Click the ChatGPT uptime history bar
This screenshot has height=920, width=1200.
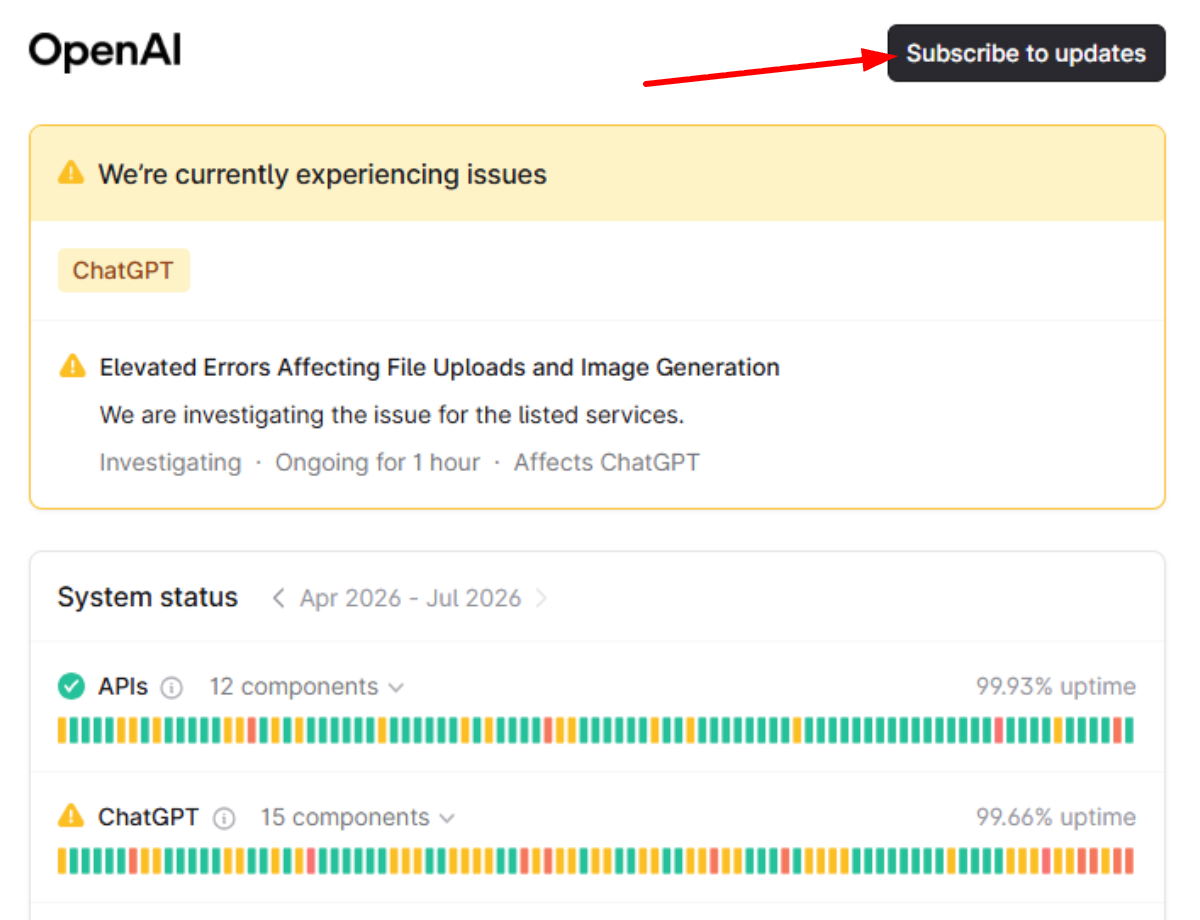point(596,861)
